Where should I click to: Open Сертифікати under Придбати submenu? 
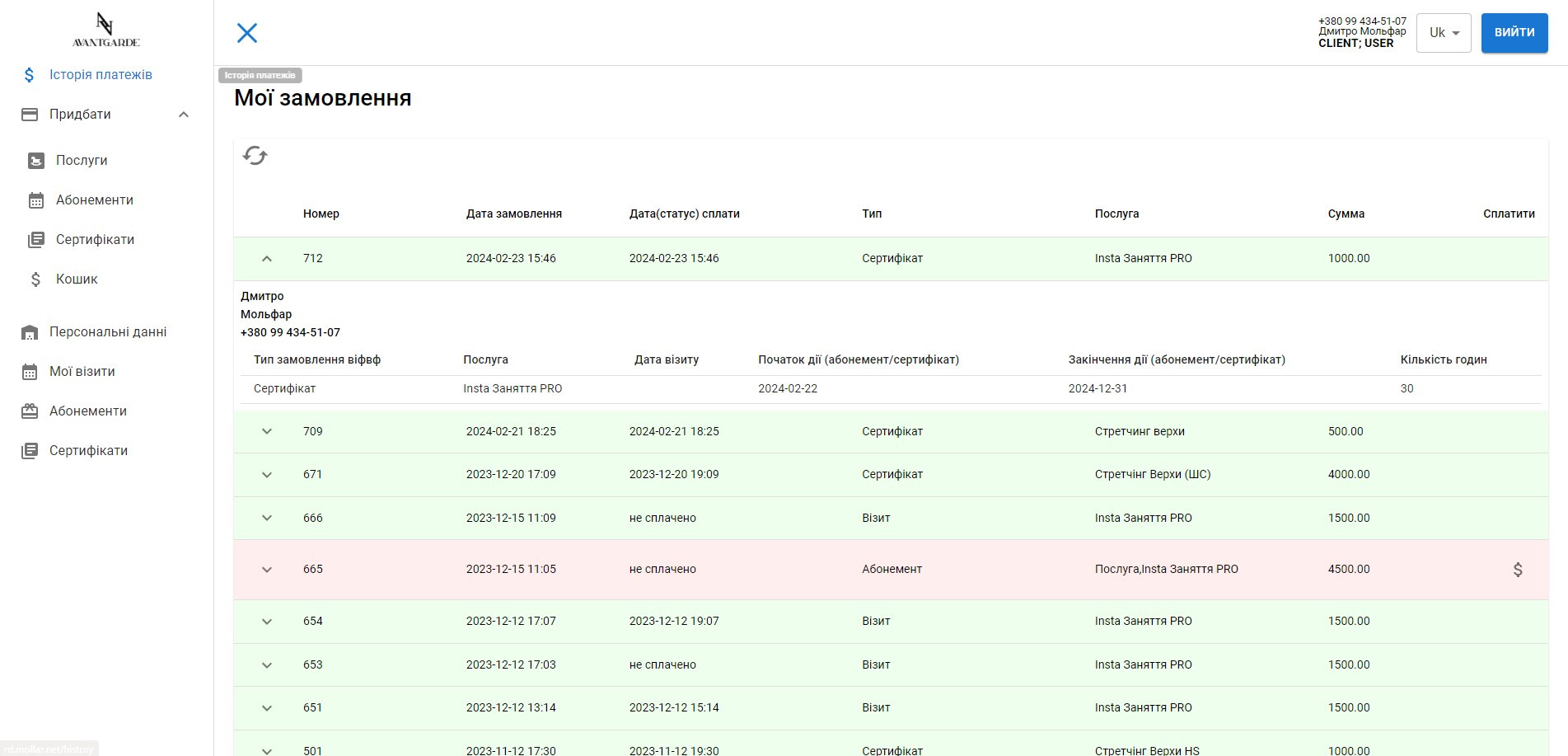click(x=95, y=240)
